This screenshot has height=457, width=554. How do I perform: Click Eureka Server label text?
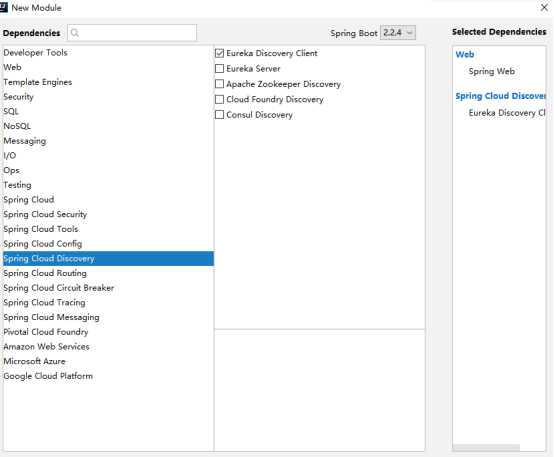pyautogui.click(x=253, y=69)
